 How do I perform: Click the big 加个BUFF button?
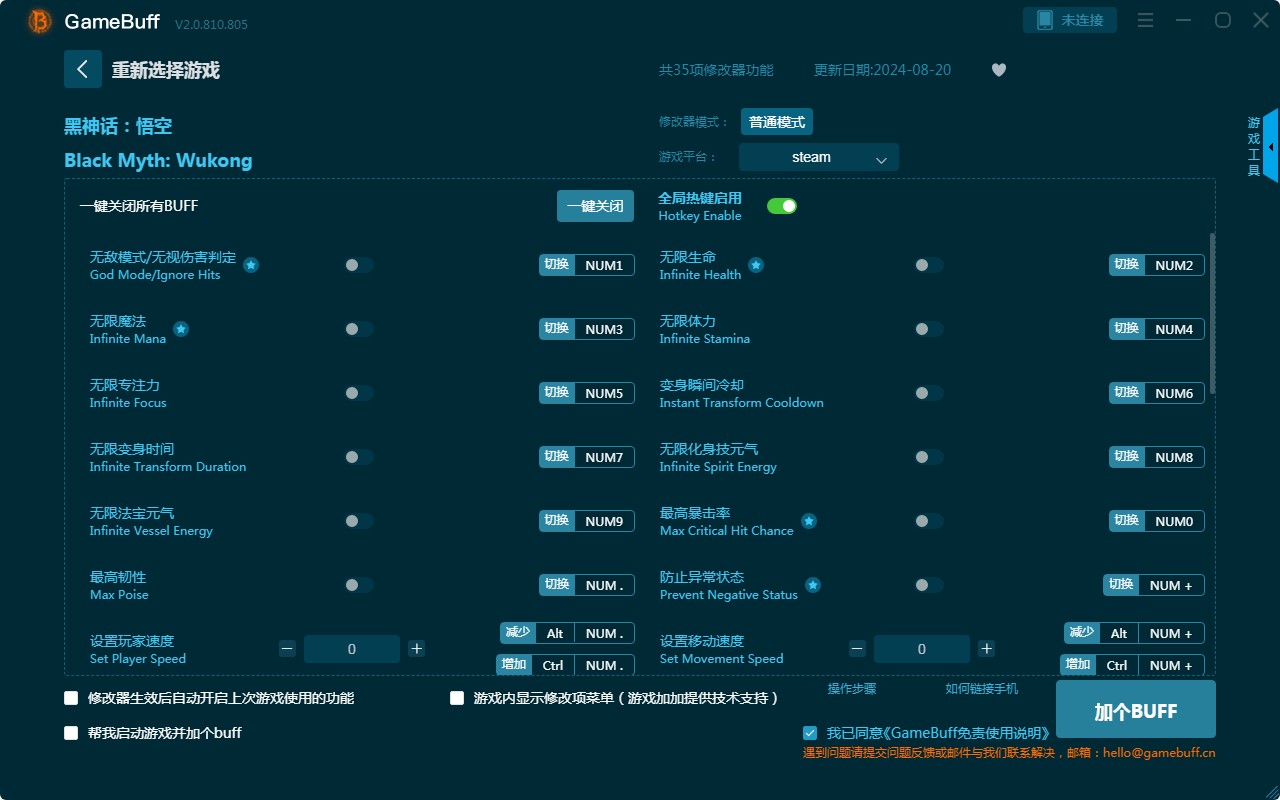(1136, 711)
